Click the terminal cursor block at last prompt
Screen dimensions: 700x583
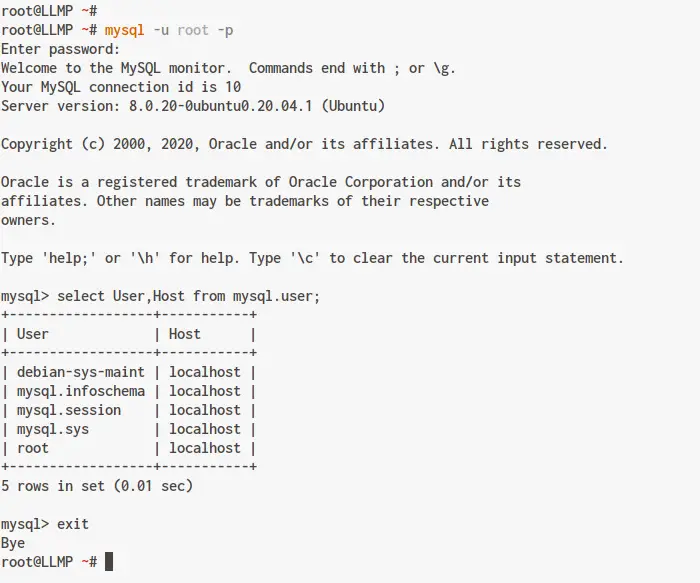(x=109, y=562)
